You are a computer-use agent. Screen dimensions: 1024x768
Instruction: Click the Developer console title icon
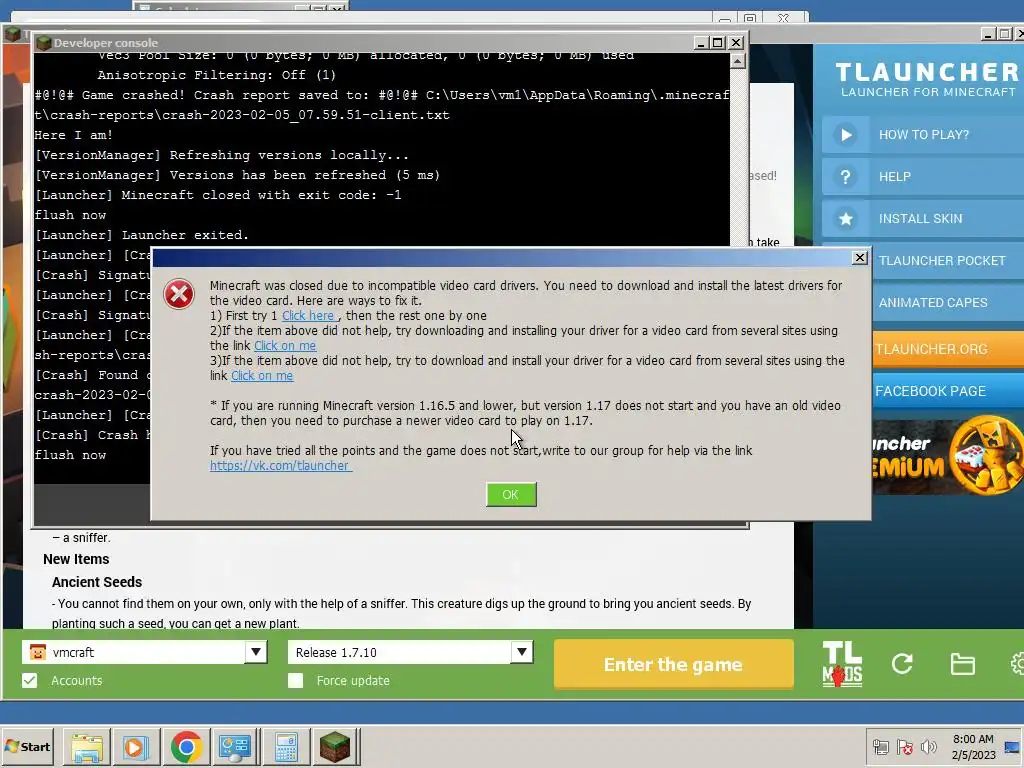pyautogui.click(x=44, y=43)
